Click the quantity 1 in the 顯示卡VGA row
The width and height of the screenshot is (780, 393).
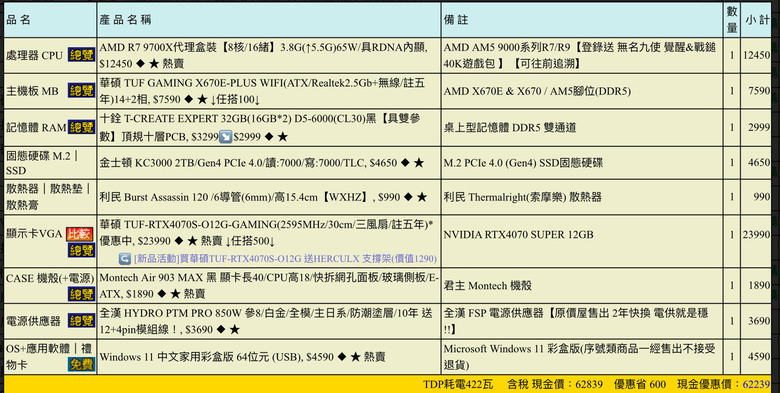[x=732, y=234]
